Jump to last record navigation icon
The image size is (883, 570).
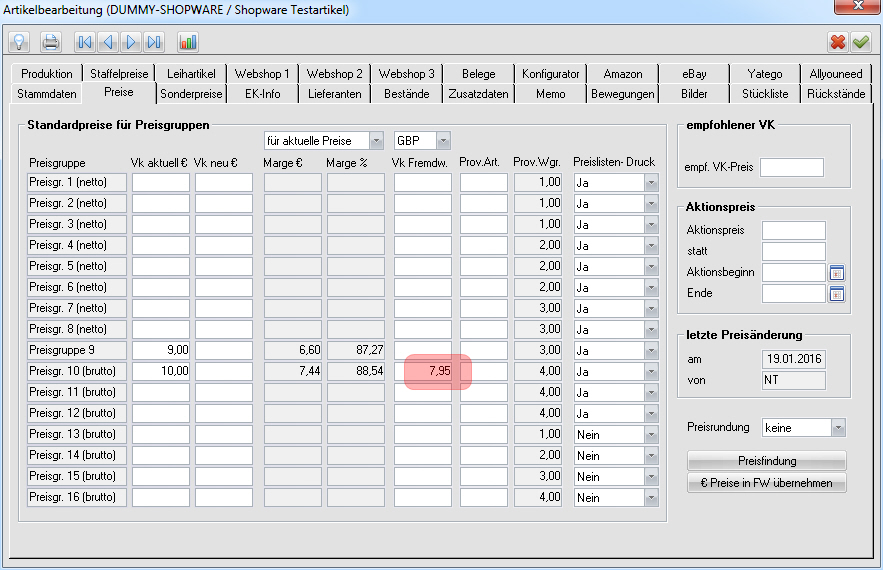154,42
